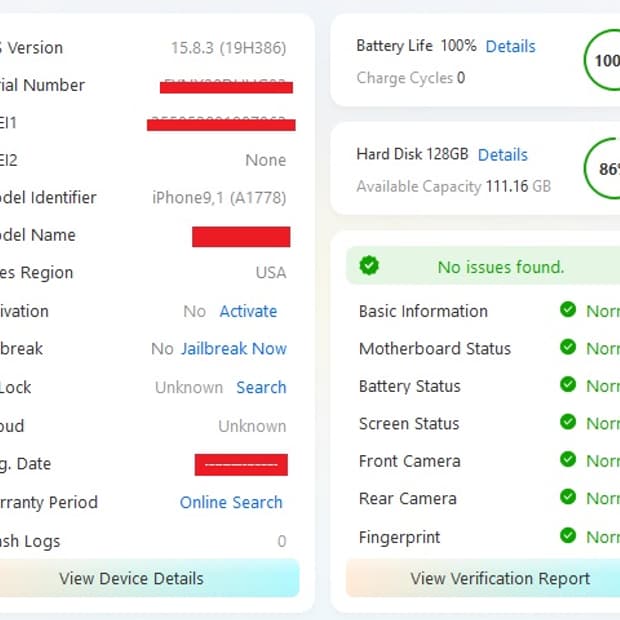Click the green badge beside No issues found
Image resolution: width=620 pixels, height=620 pixels.
[x=369, y=265]
